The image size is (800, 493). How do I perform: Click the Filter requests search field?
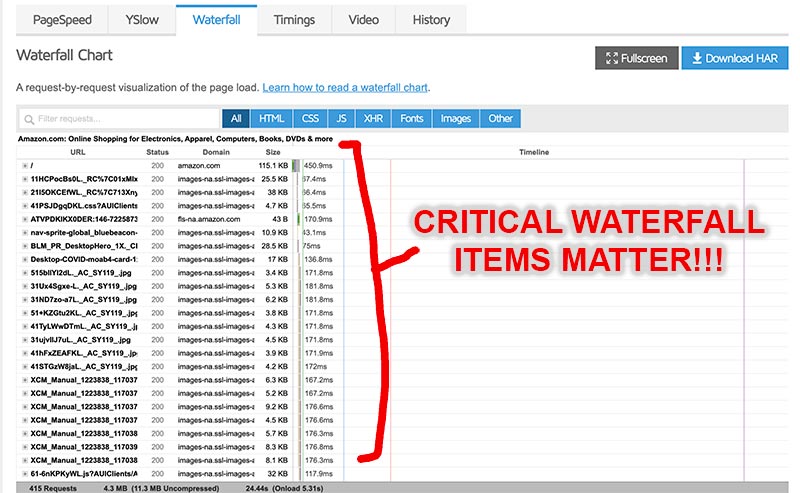coord(118,118)
